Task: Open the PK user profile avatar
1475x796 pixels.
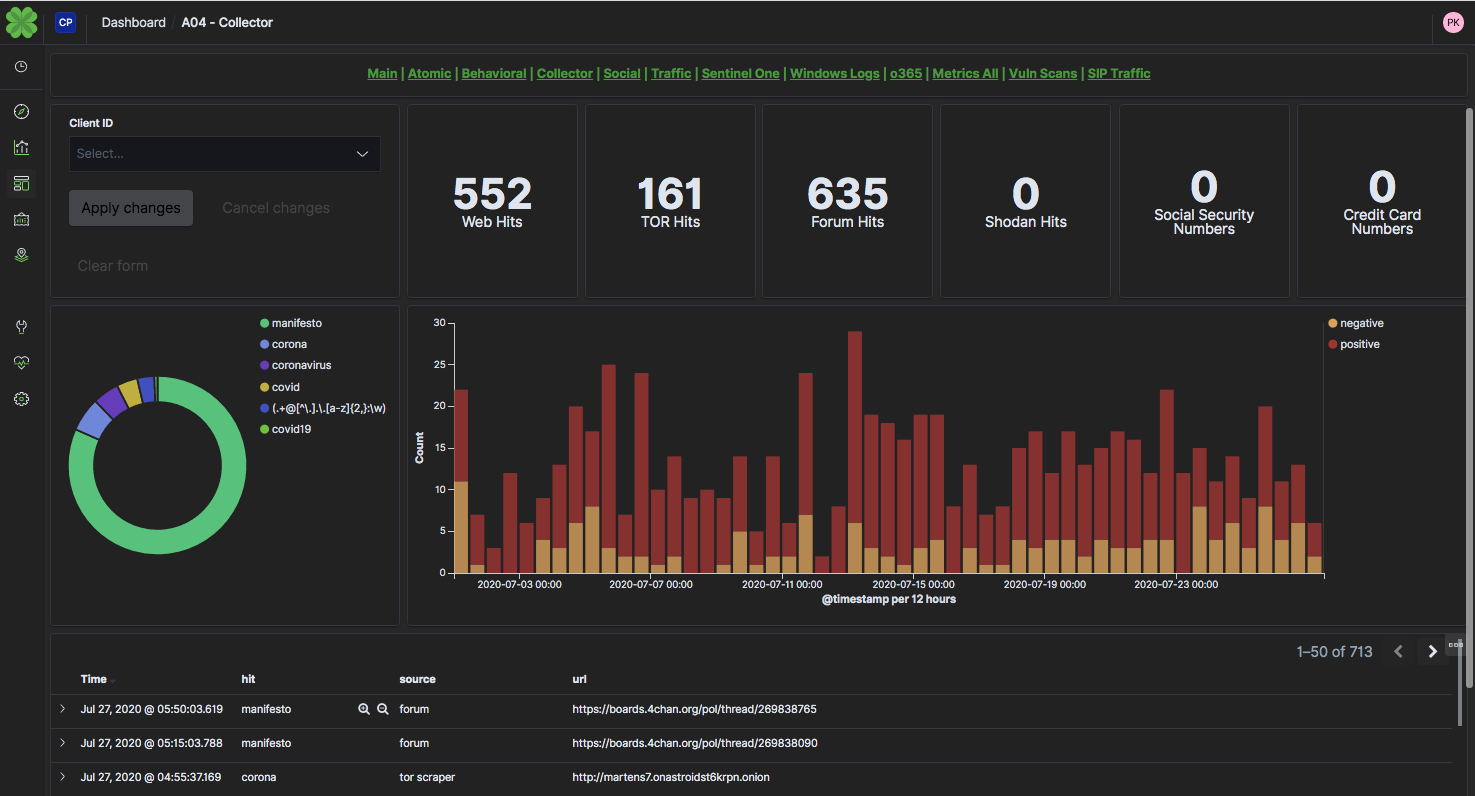Action: point(1453,22)
